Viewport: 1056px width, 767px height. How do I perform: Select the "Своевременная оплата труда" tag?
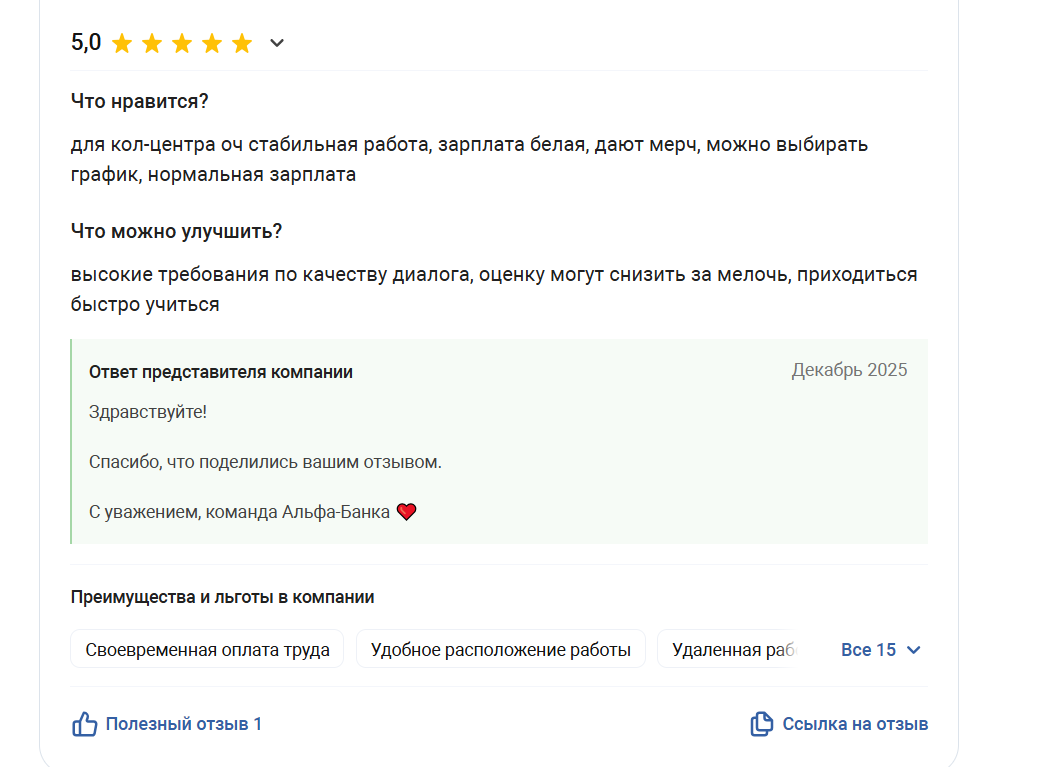207,650
